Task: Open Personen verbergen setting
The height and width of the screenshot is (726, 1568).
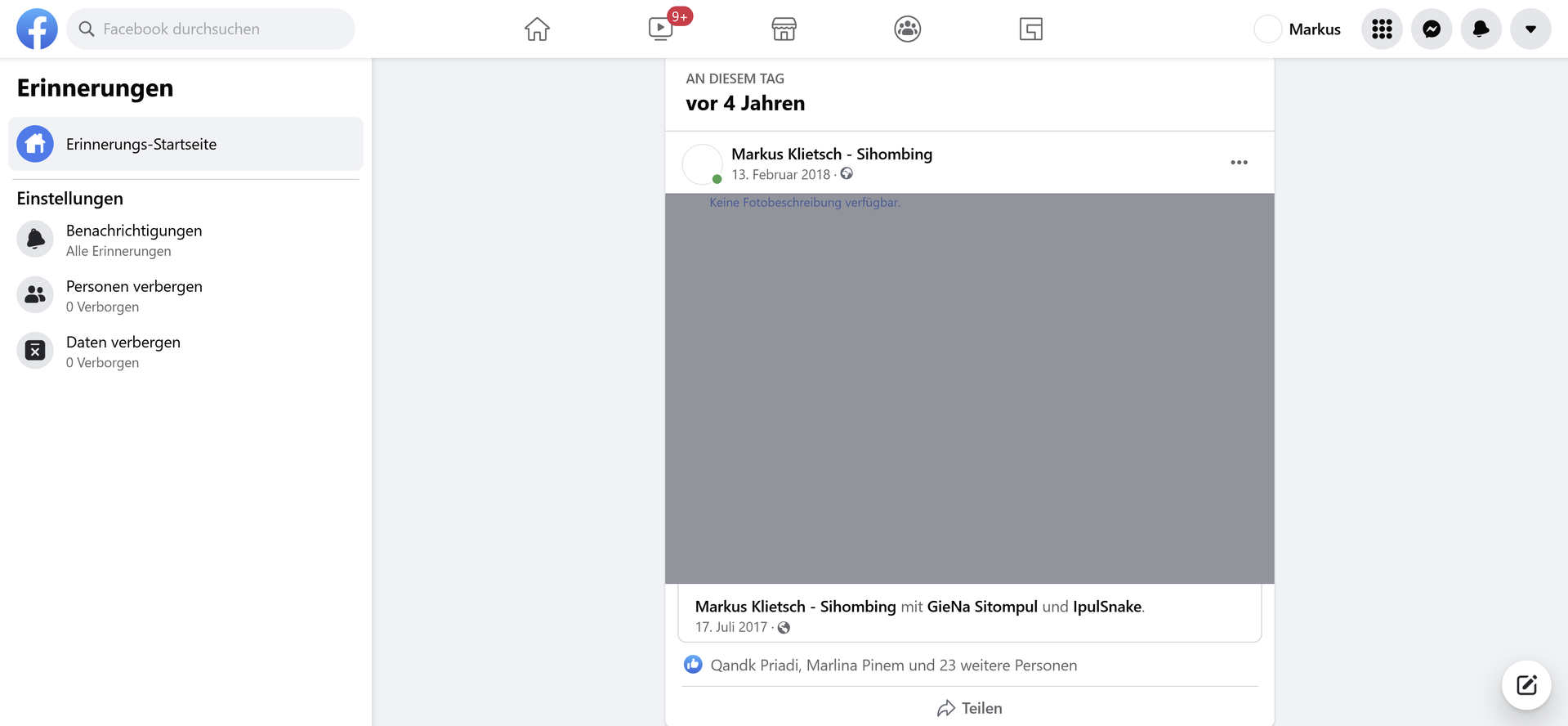Action: 134,295
